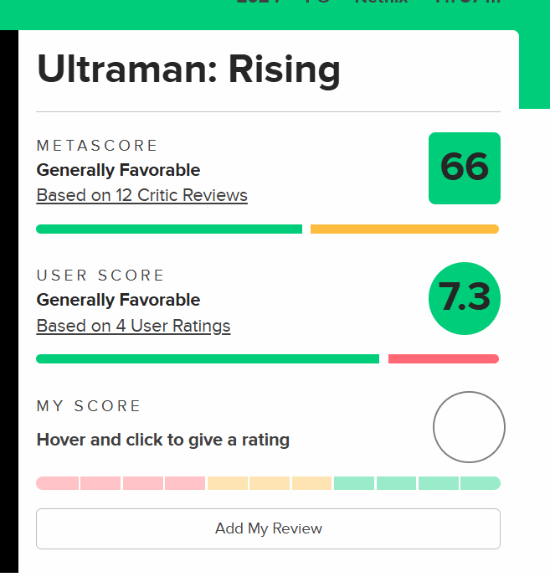The height and width of the screenshot is (577, 550).
Task: Select the second red rating segment
Action: tap(100, 483)
